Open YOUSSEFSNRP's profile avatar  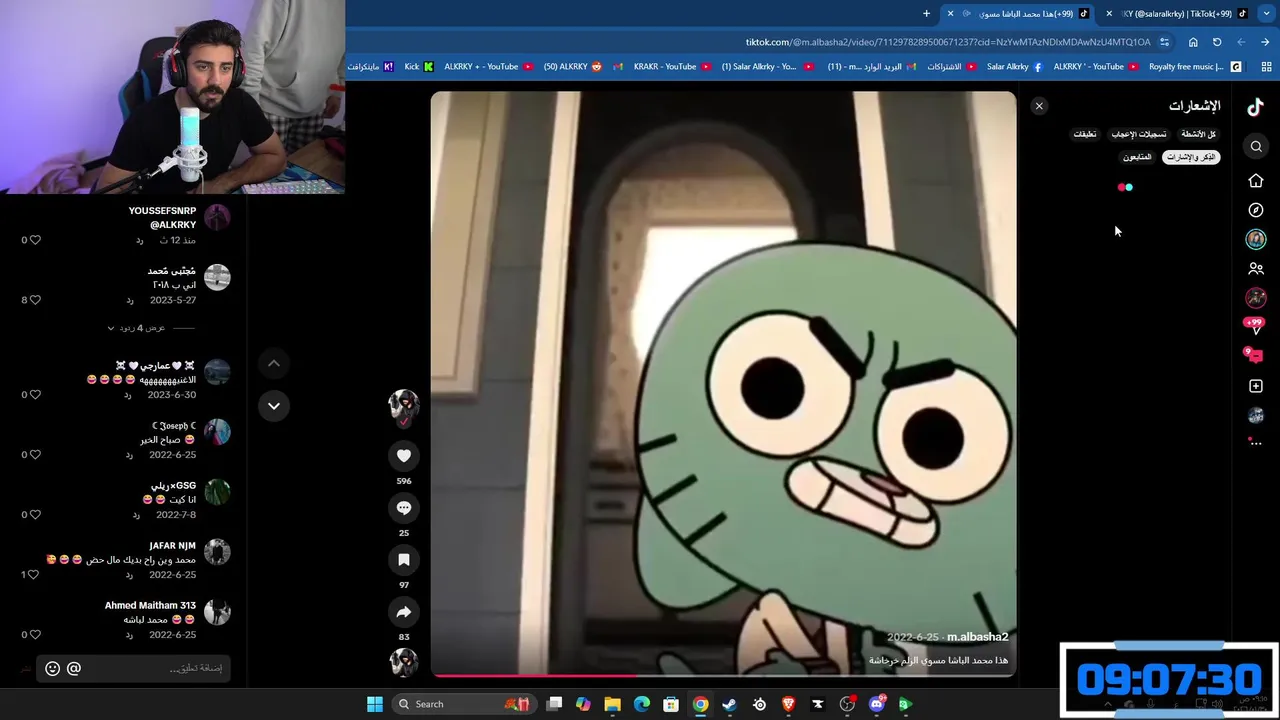point(217,218)
